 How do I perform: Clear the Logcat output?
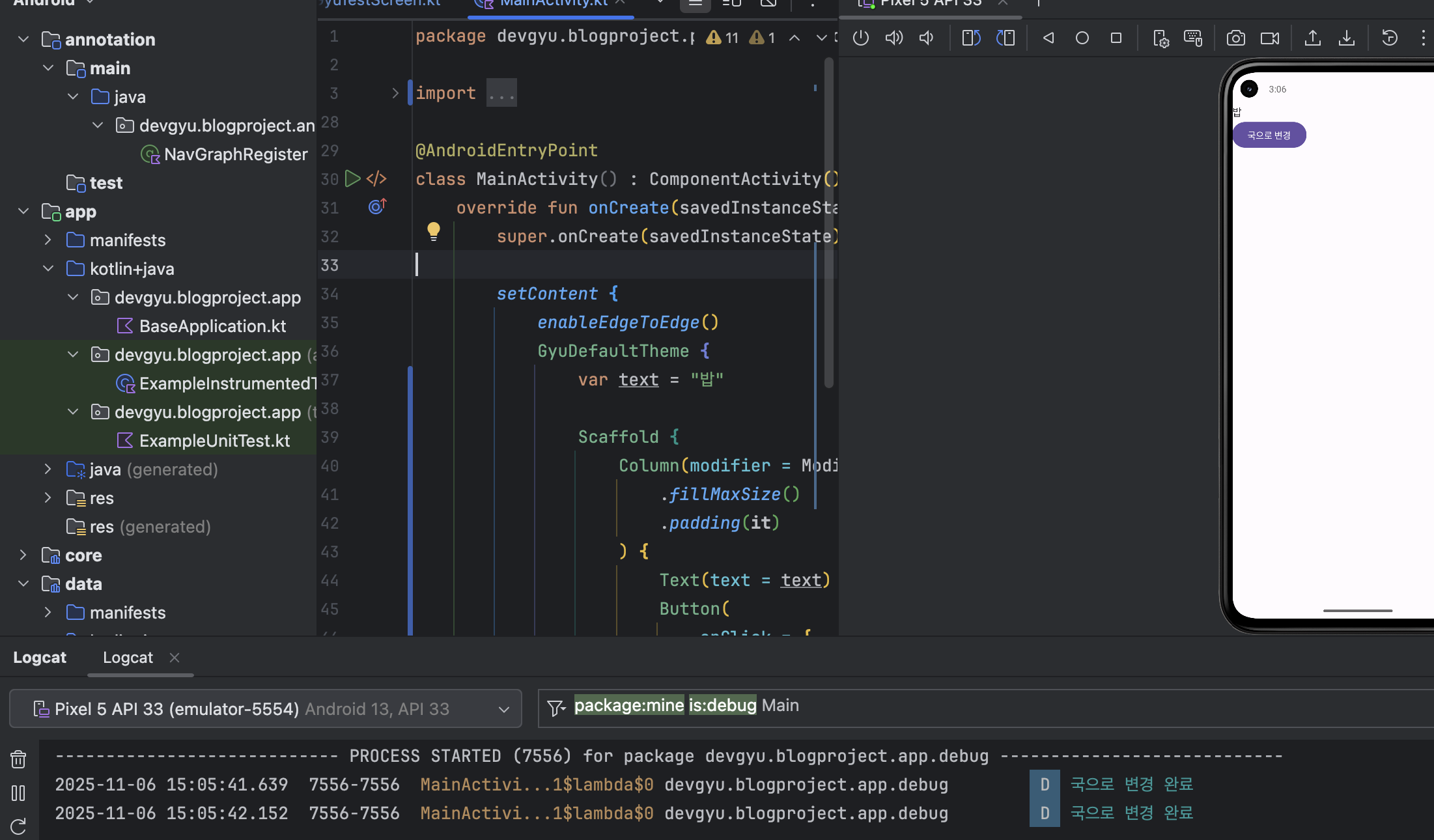click(18, 759)
